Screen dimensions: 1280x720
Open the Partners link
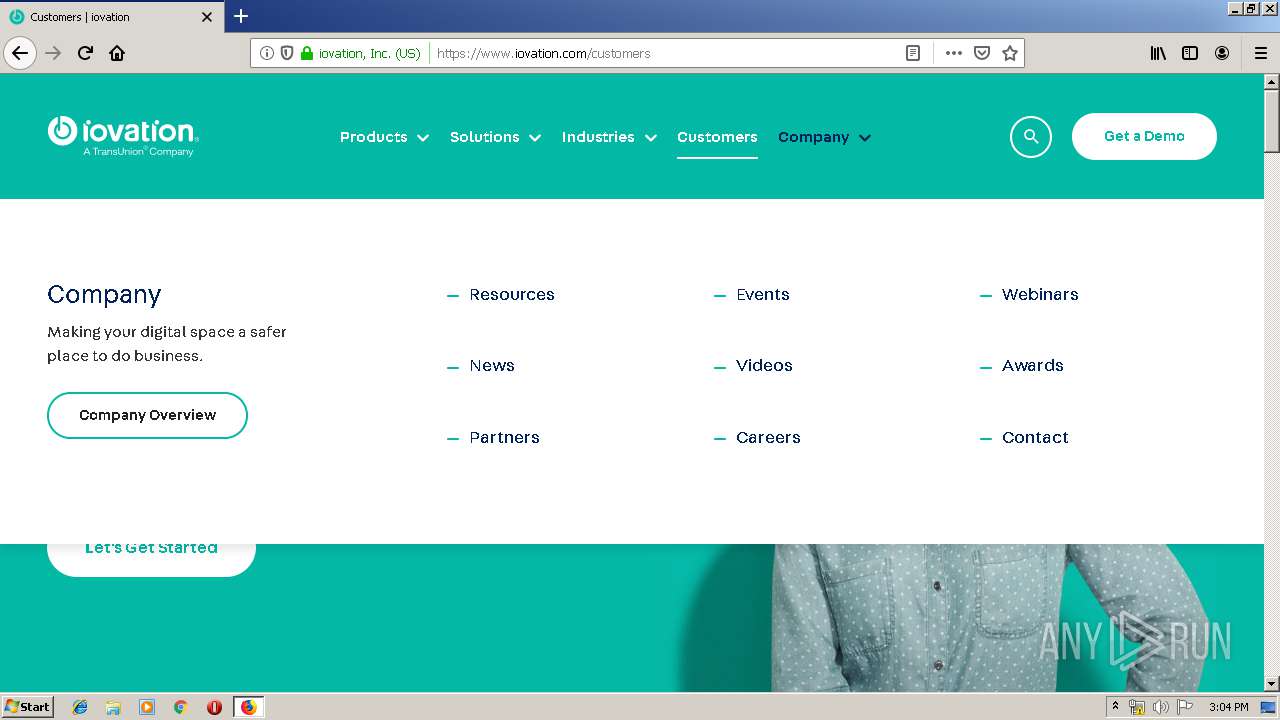point(504,437)
